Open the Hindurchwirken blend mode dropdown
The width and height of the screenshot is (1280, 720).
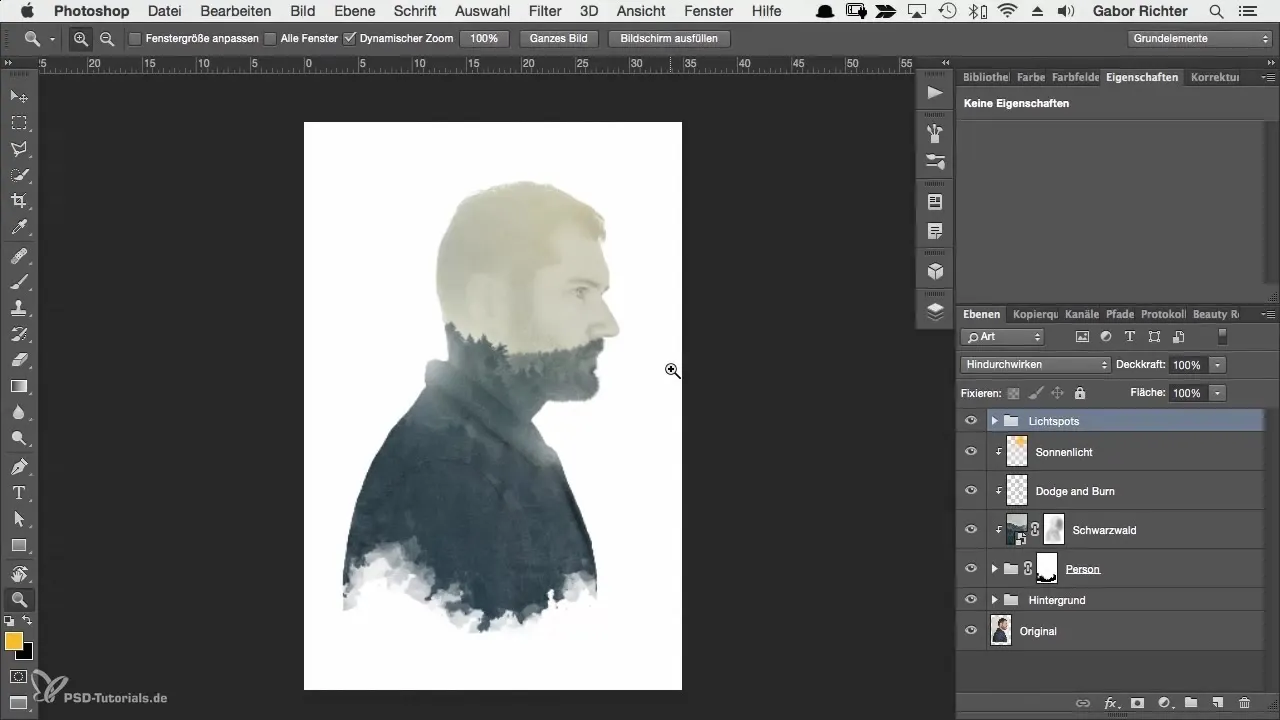[x=1035, y=365]
